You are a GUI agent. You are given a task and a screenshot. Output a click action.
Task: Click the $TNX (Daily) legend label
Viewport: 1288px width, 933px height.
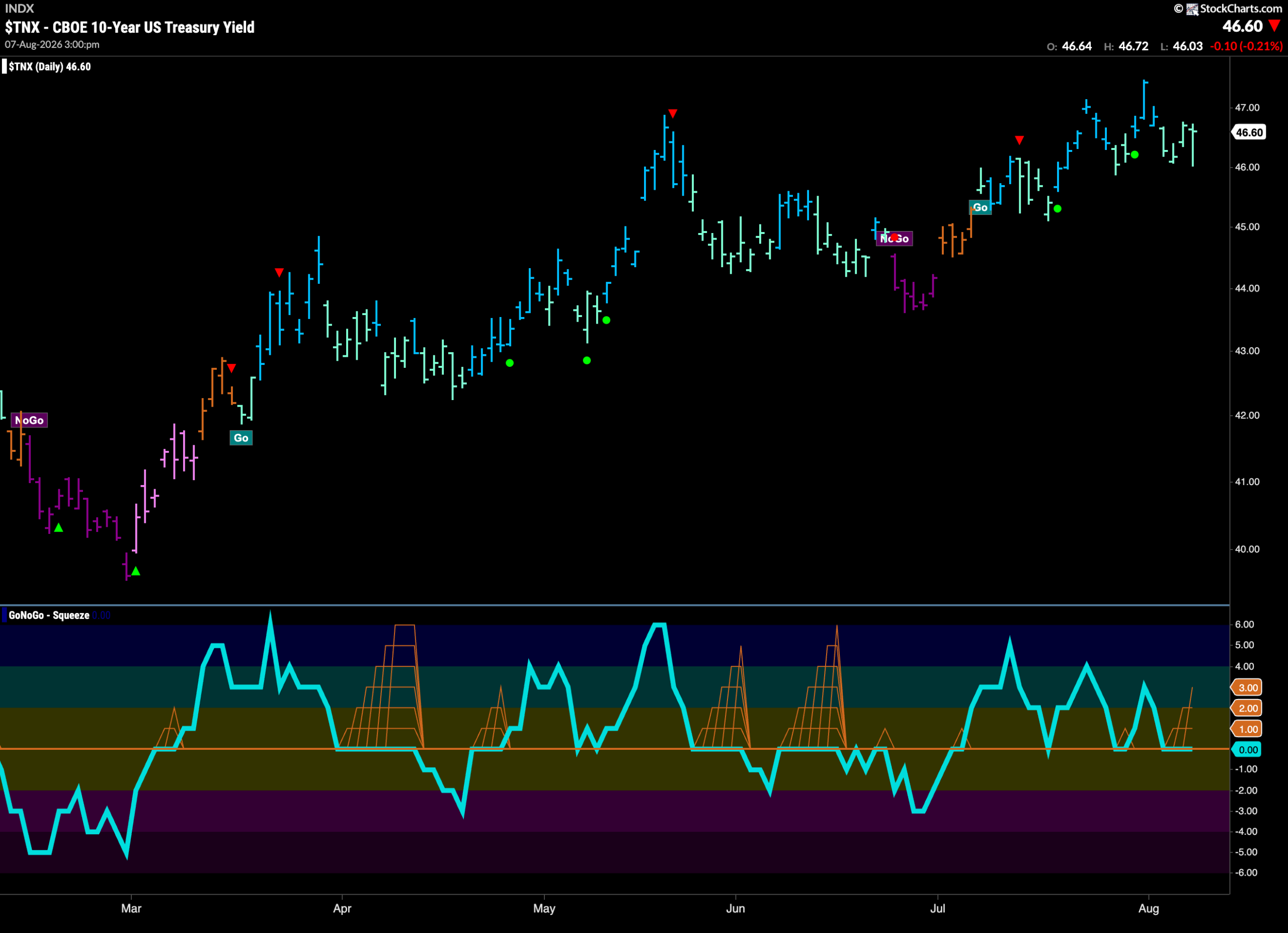(49, 66)
